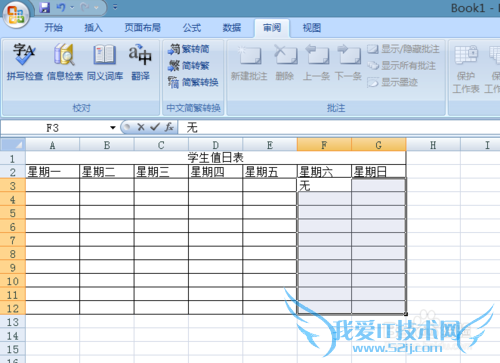
Task: Click the title cell 学生值日表
Action: pyautogui.click(x=216, y=158)
